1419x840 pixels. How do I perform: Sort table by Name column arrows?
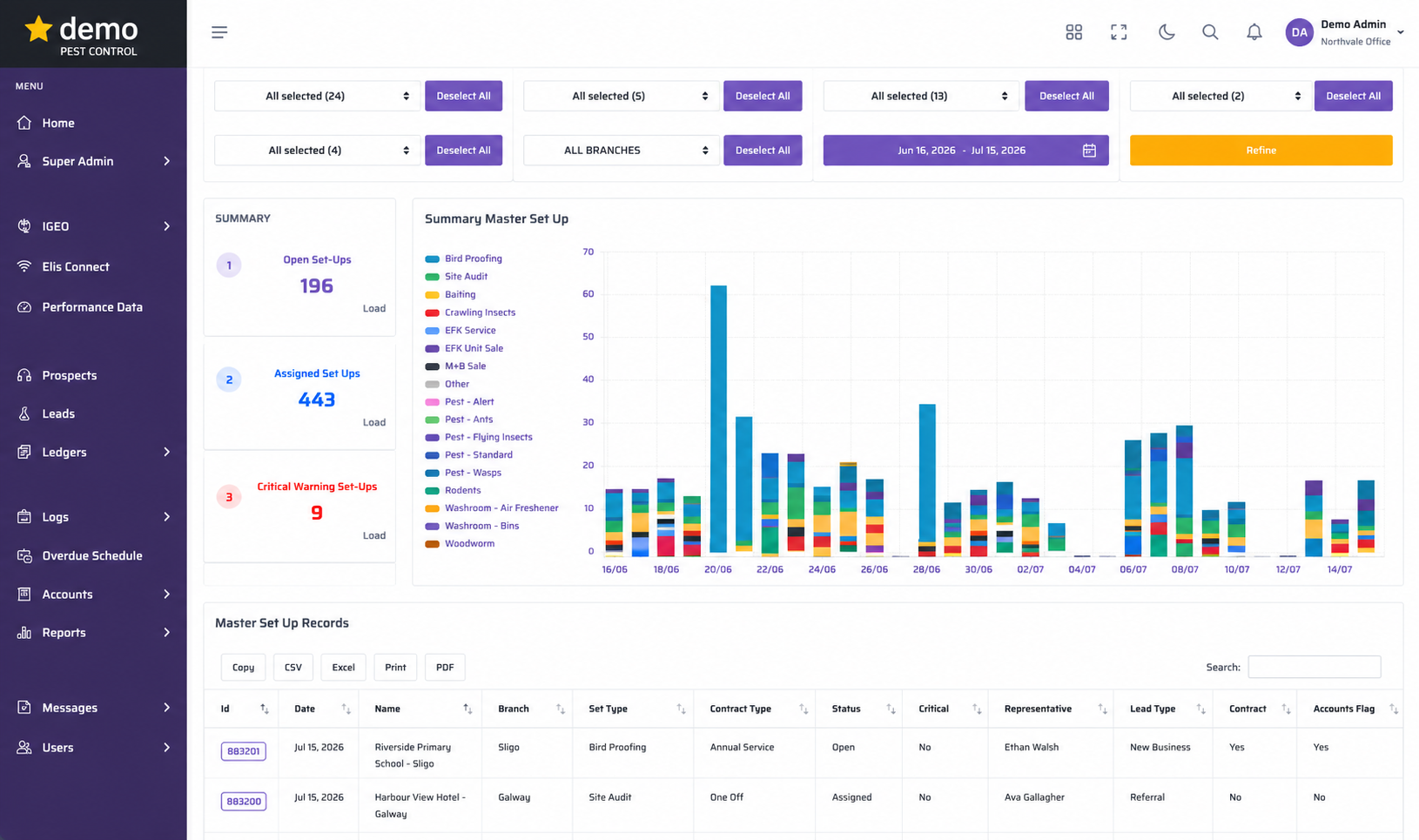[467, 709]
